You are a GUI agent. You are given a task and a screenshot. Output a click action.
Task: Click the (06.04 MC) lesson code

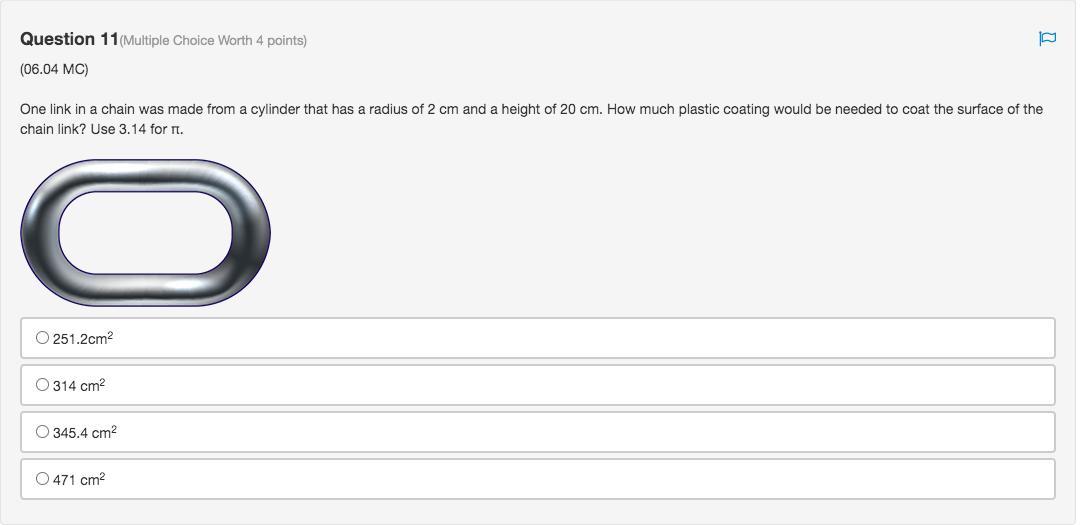54,69
